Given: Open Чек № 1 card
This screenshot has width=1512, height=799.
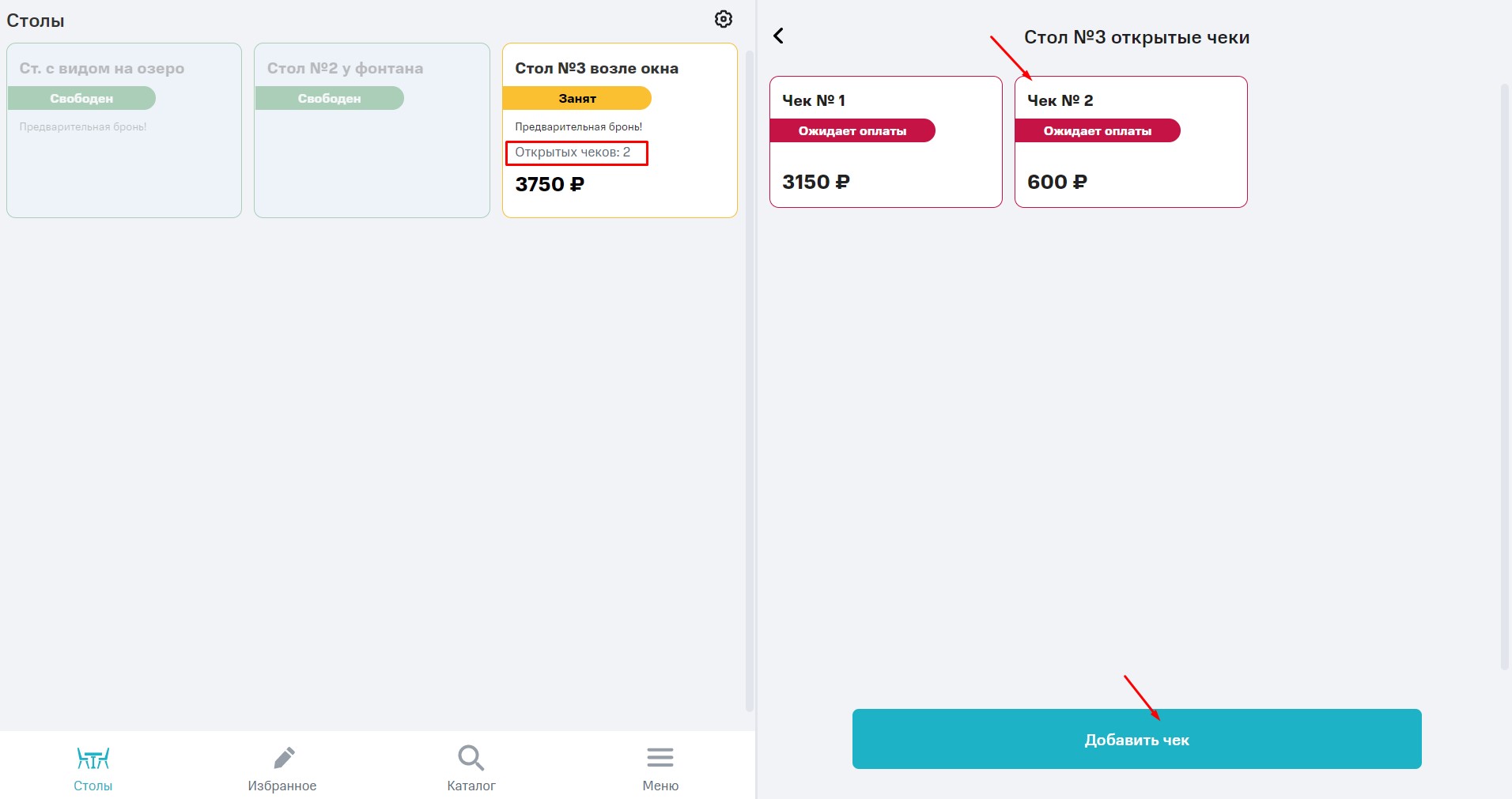Looking at the screenshot, I should tap(886, 142).
